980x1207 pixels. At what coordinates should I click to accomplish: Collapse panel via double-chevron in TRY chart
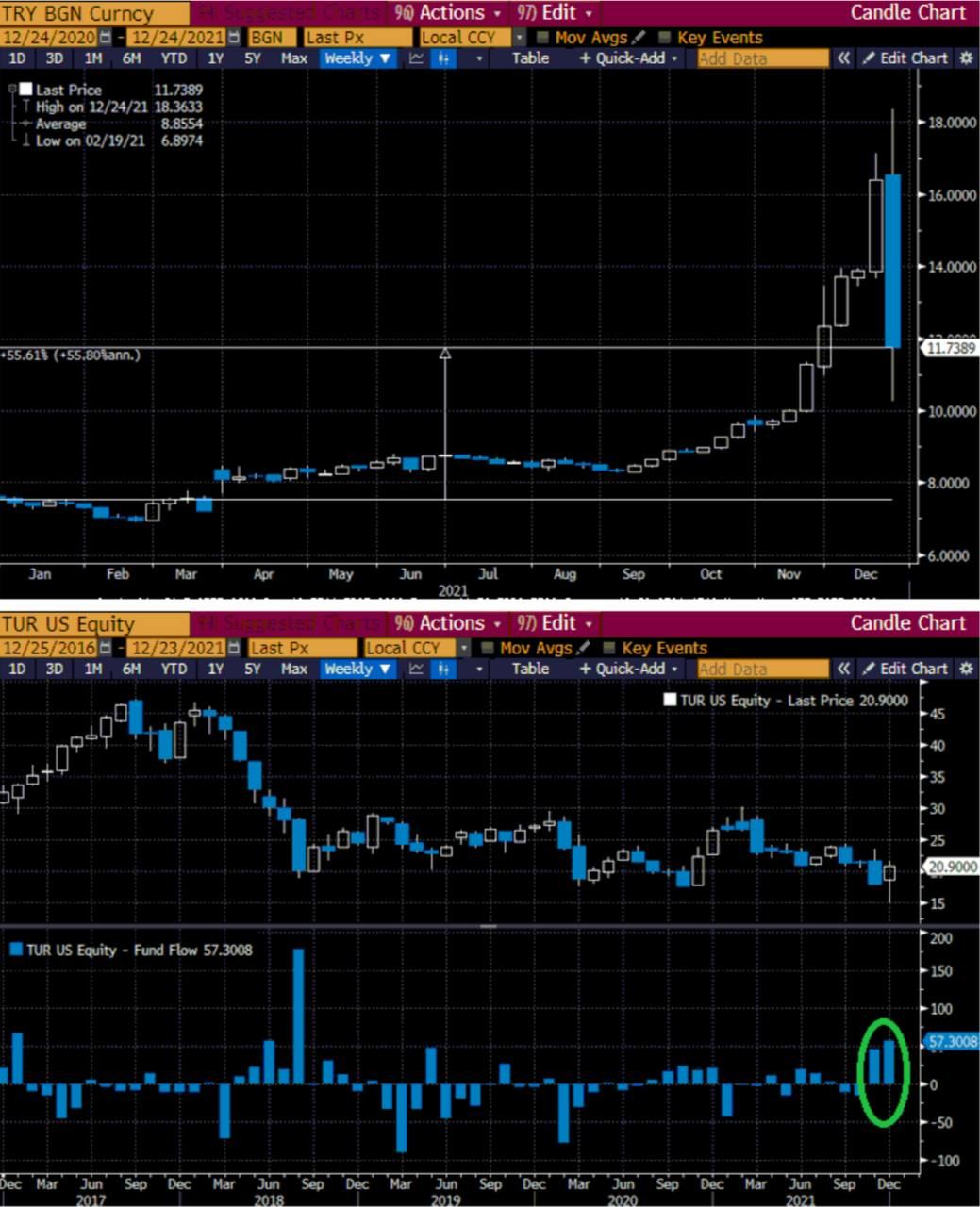pos(843,58)
